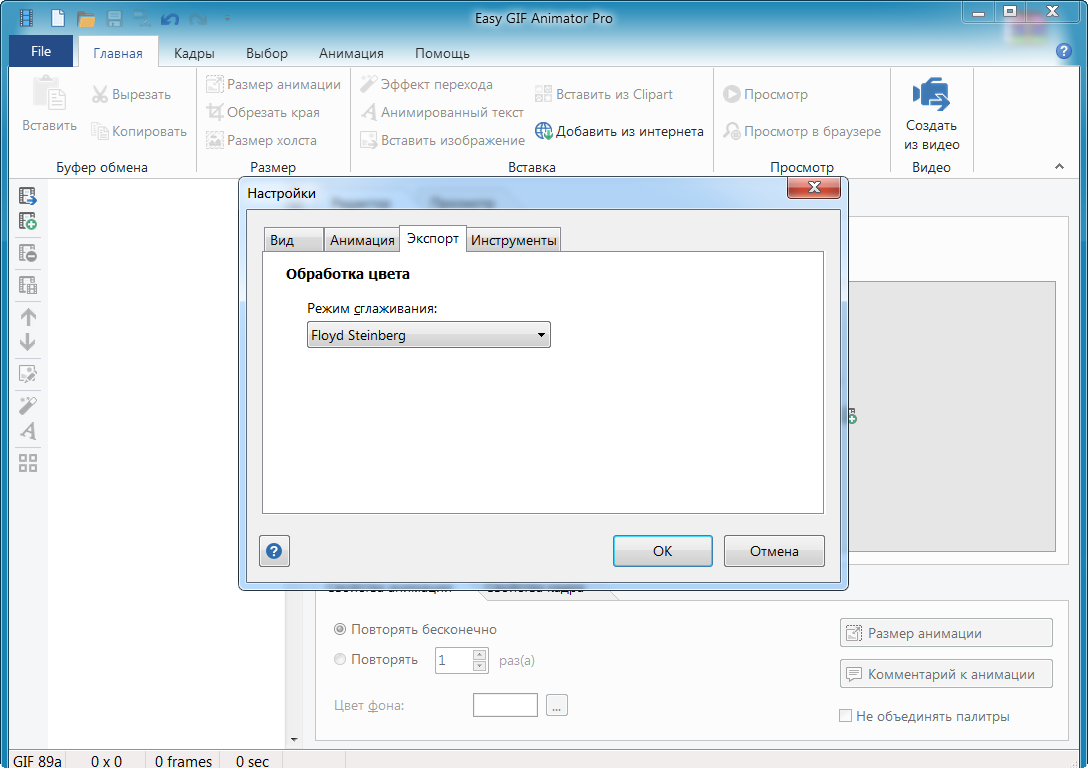
Task: Click Размер анимации button in properties panel
Action: pos(946,633)
